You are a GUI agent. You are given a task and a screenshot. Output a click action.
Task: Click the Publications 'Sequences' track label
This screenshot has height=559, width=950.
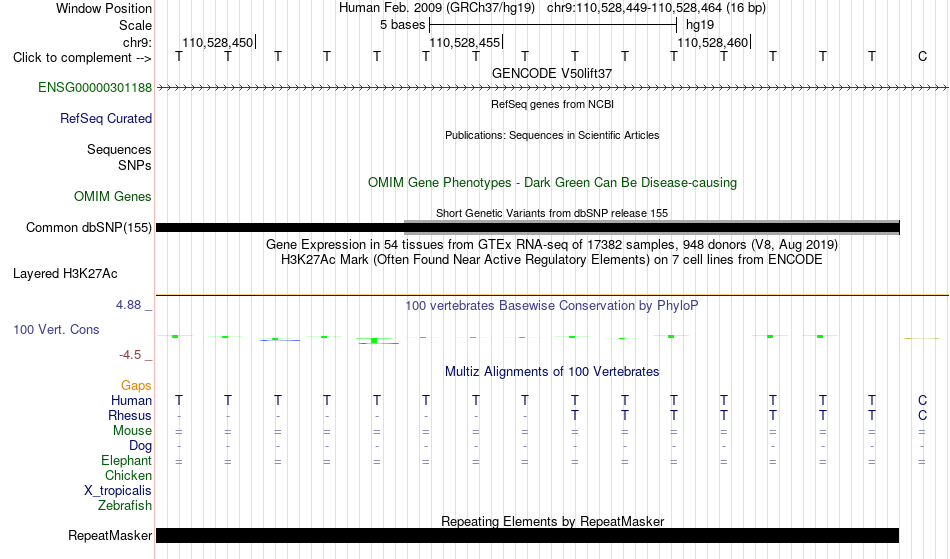point(119,150)
